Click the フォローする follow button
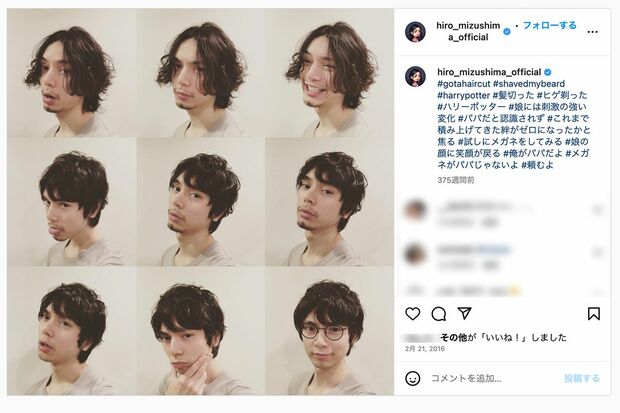620x413 pixels. click(x=550, y=25)
